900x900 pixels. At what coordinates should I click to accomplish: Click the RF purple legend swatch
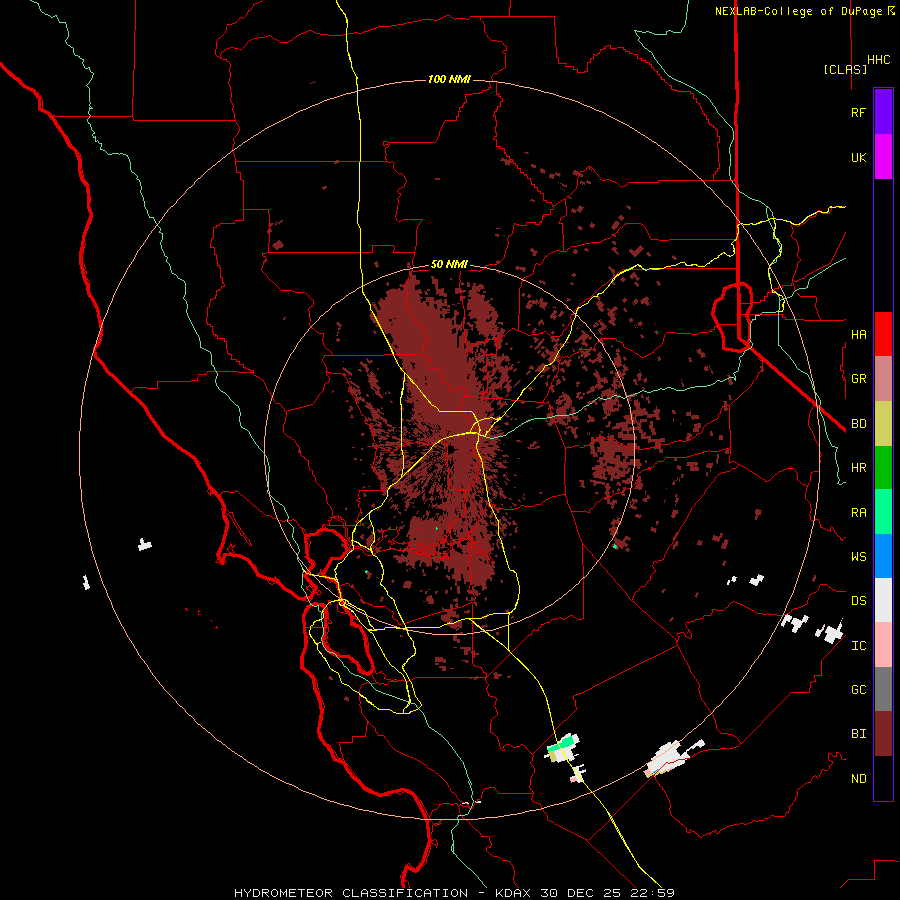coord(883,112)
